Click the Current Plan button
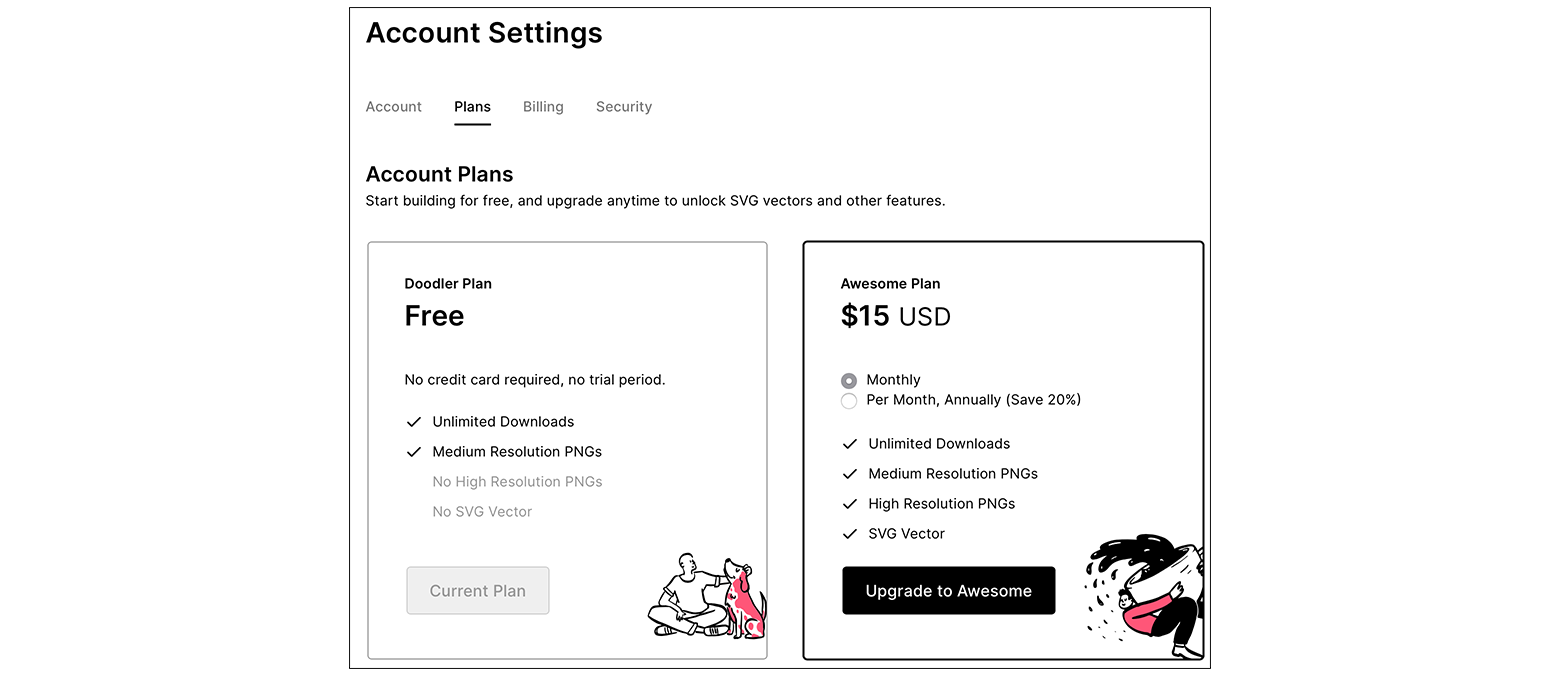 point(478,591)
